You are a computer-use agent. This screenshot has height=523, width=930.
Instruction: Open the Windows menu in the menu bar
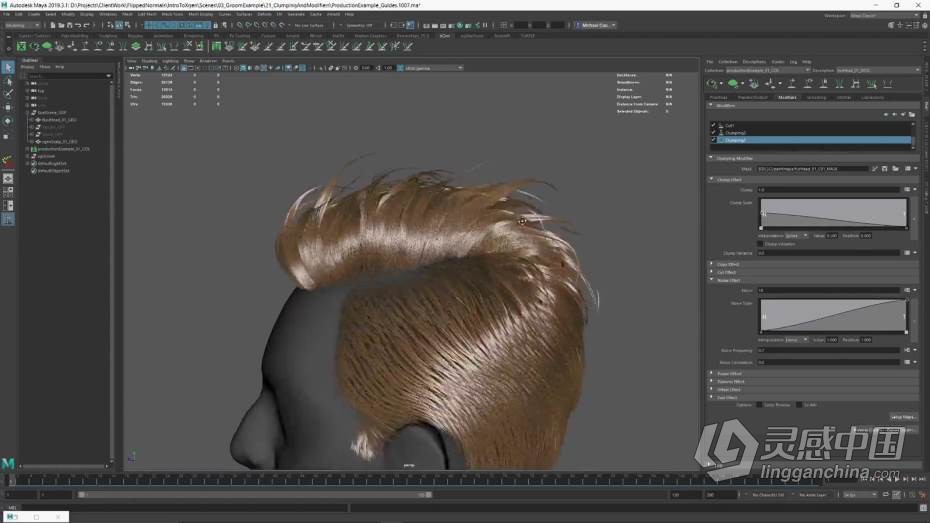(108, 14)
